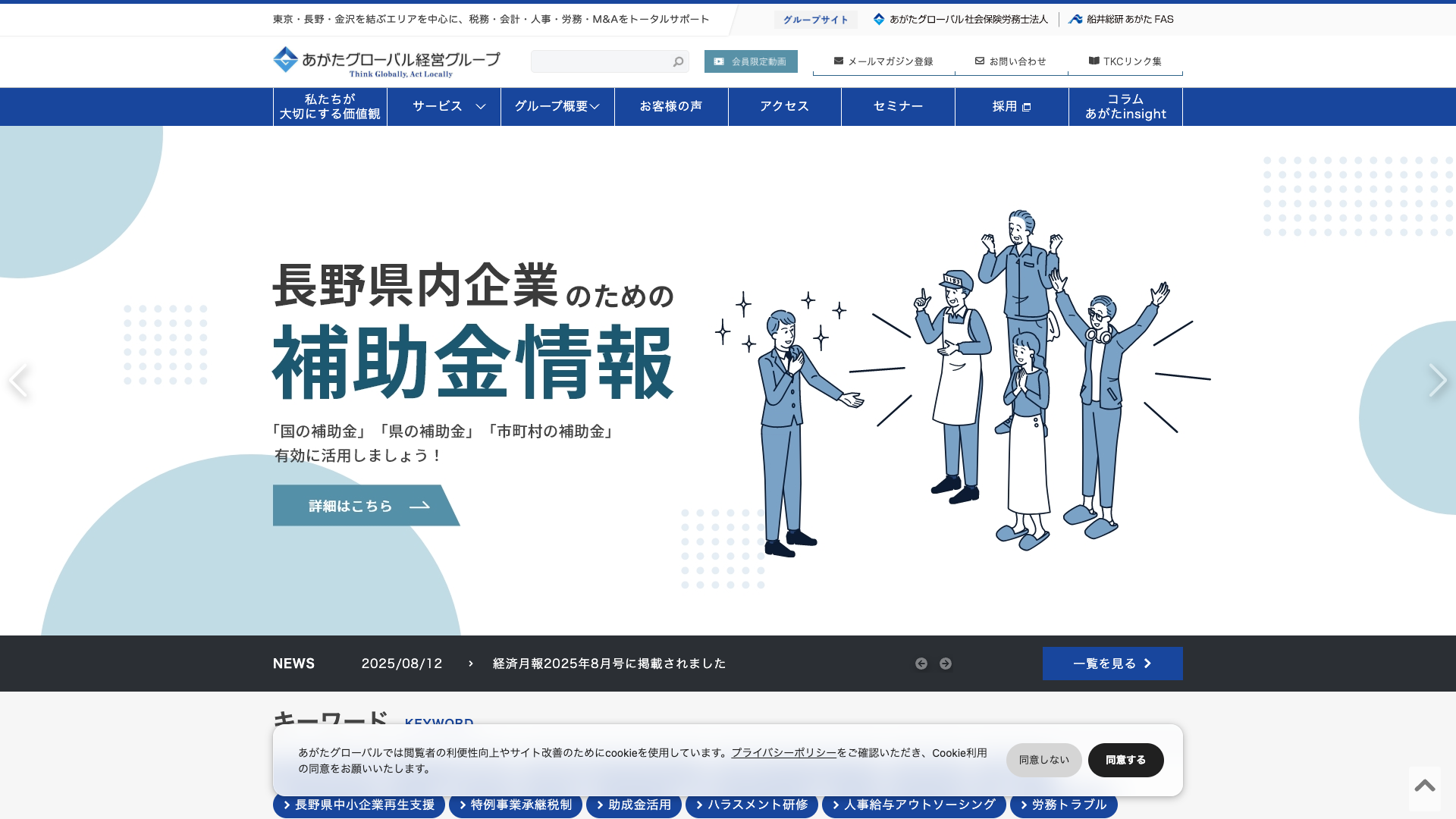This screenshot has width=1456, height=819.
Task: Open the お客様の声 menu item
Action: 671,106
